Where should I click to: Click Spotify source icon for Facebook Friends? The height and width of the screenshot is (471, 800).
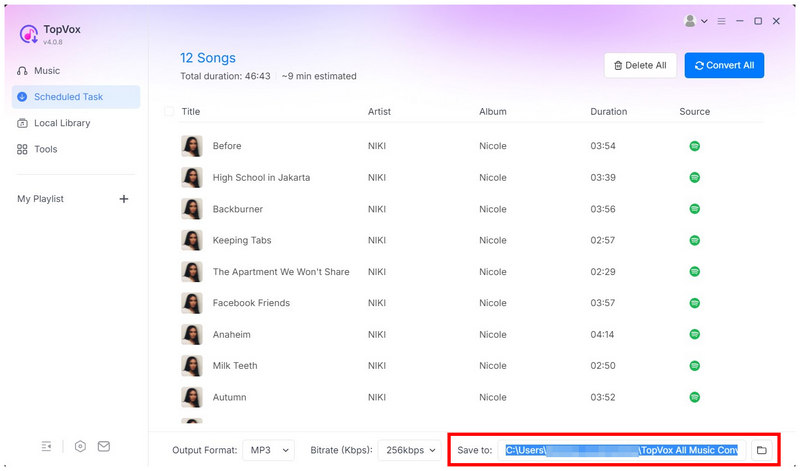694,303
